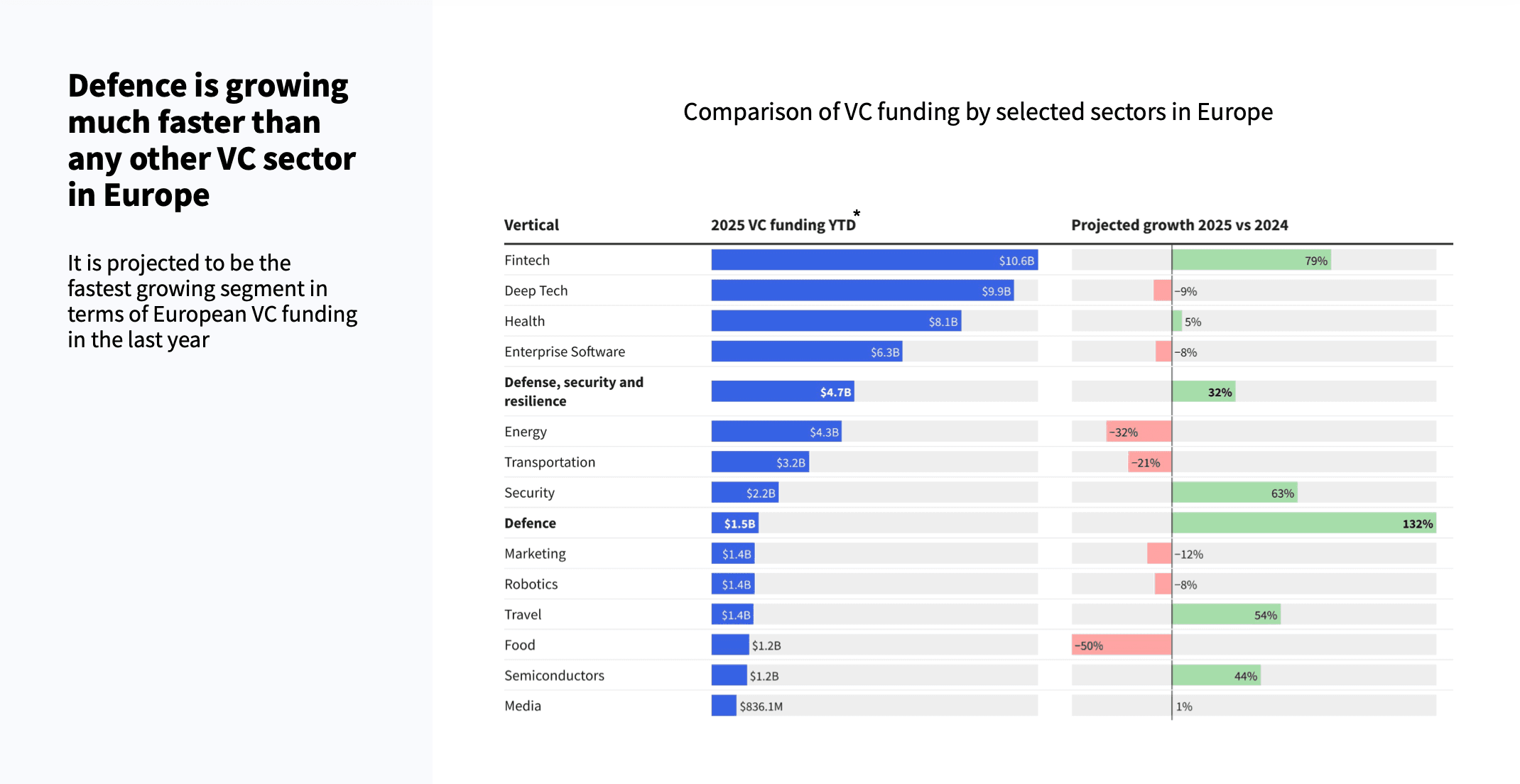Image resolution: width=1520 pixels, height=784 pixels.
Task: Click the Fintech 79% growth bar
Action: click(x=1251, y=260)
